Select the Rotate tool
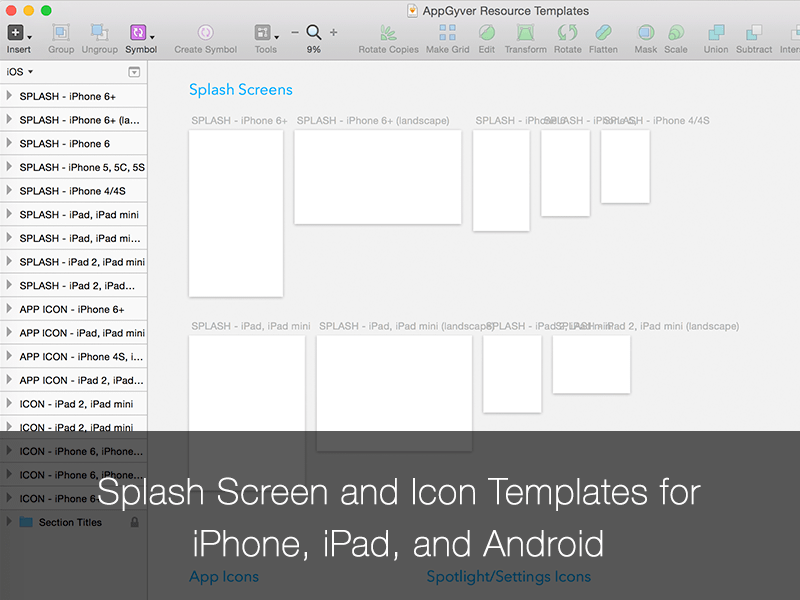 pos(567,33)
